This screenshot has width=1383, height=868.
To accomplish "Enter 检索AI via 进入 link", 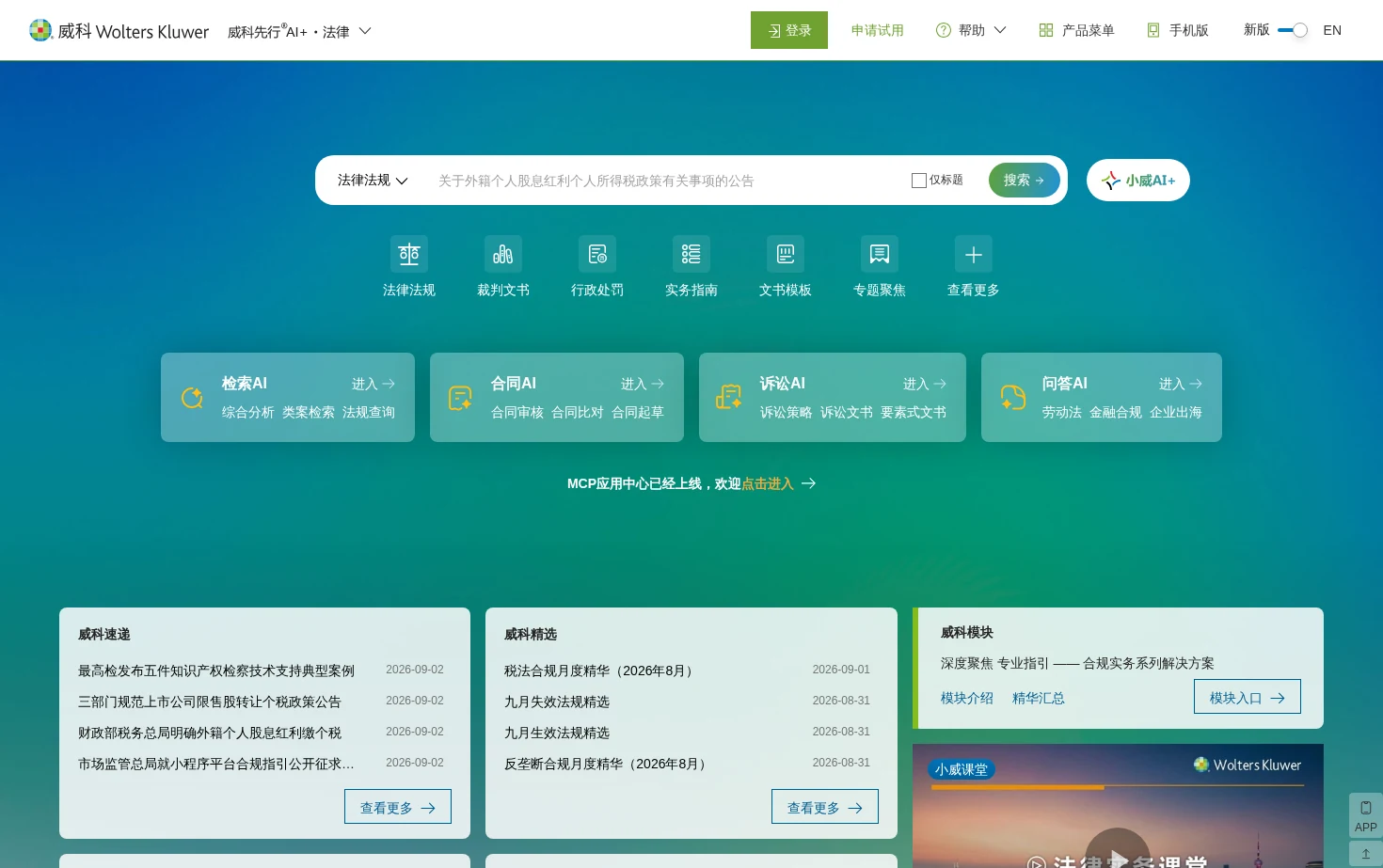I will point(374,384).
